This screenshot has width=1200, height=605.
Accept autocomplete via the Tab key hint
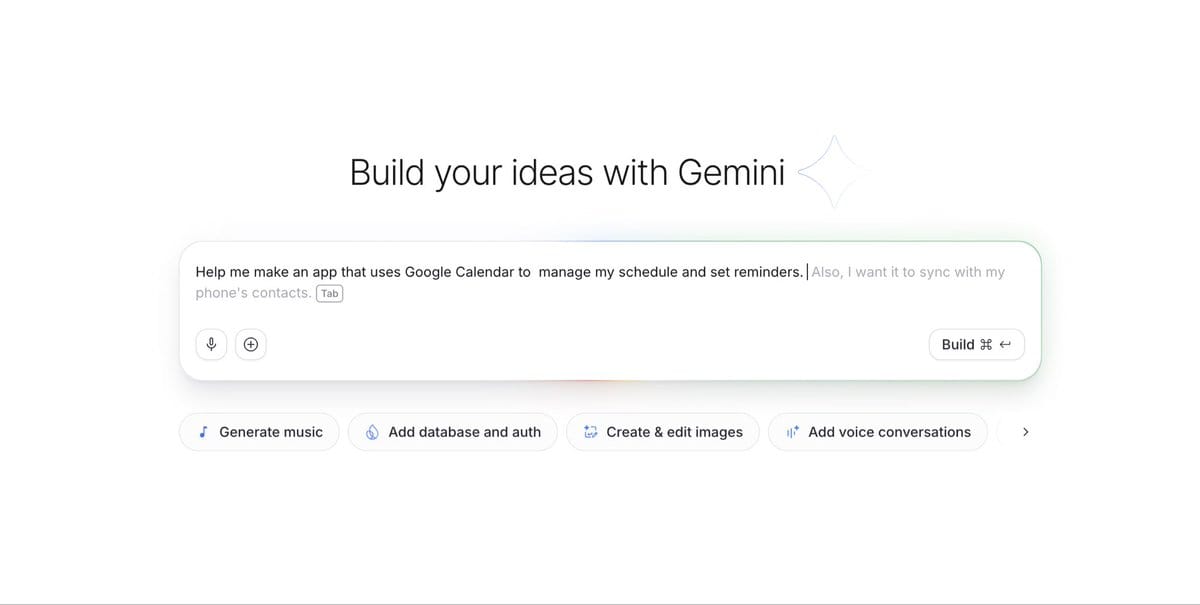(329, 294)
